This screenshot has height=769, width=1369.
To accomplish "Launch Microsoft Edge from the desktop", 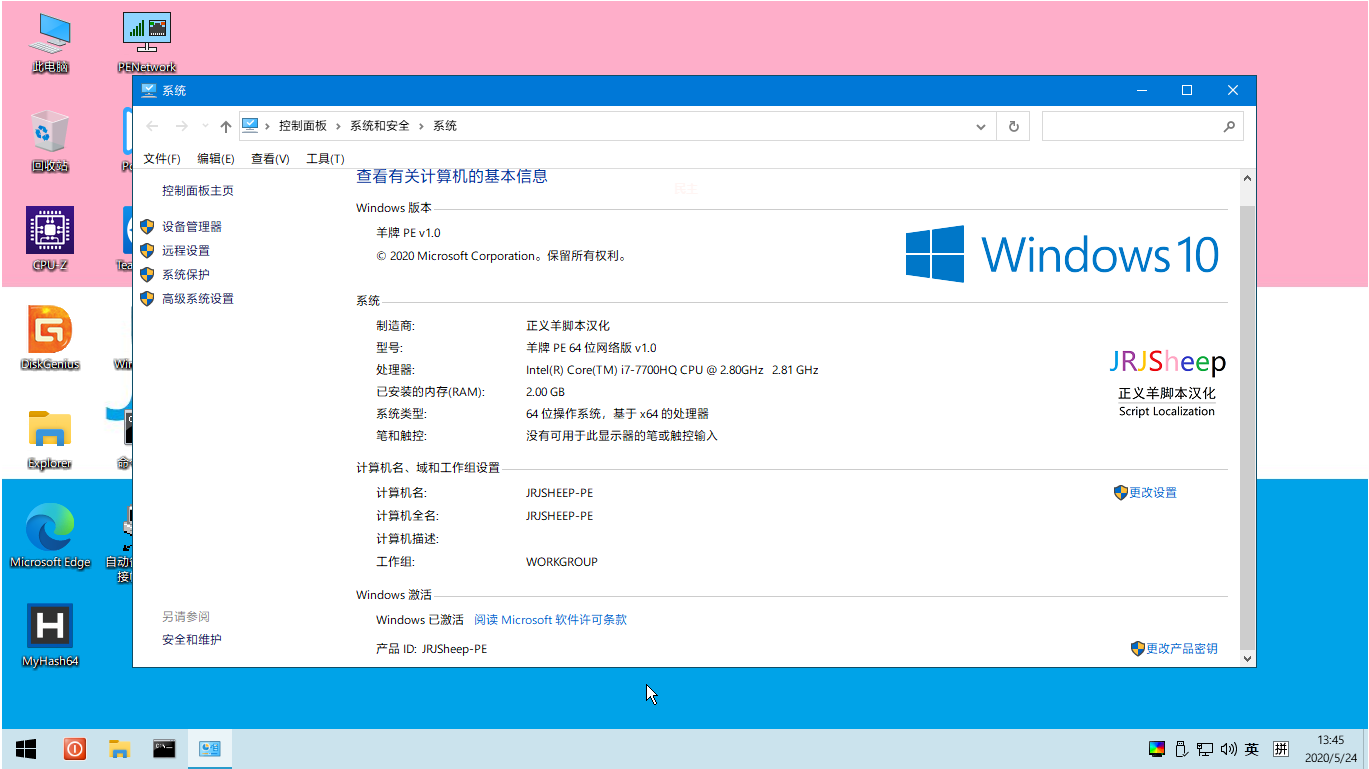I will coord(50,537).
